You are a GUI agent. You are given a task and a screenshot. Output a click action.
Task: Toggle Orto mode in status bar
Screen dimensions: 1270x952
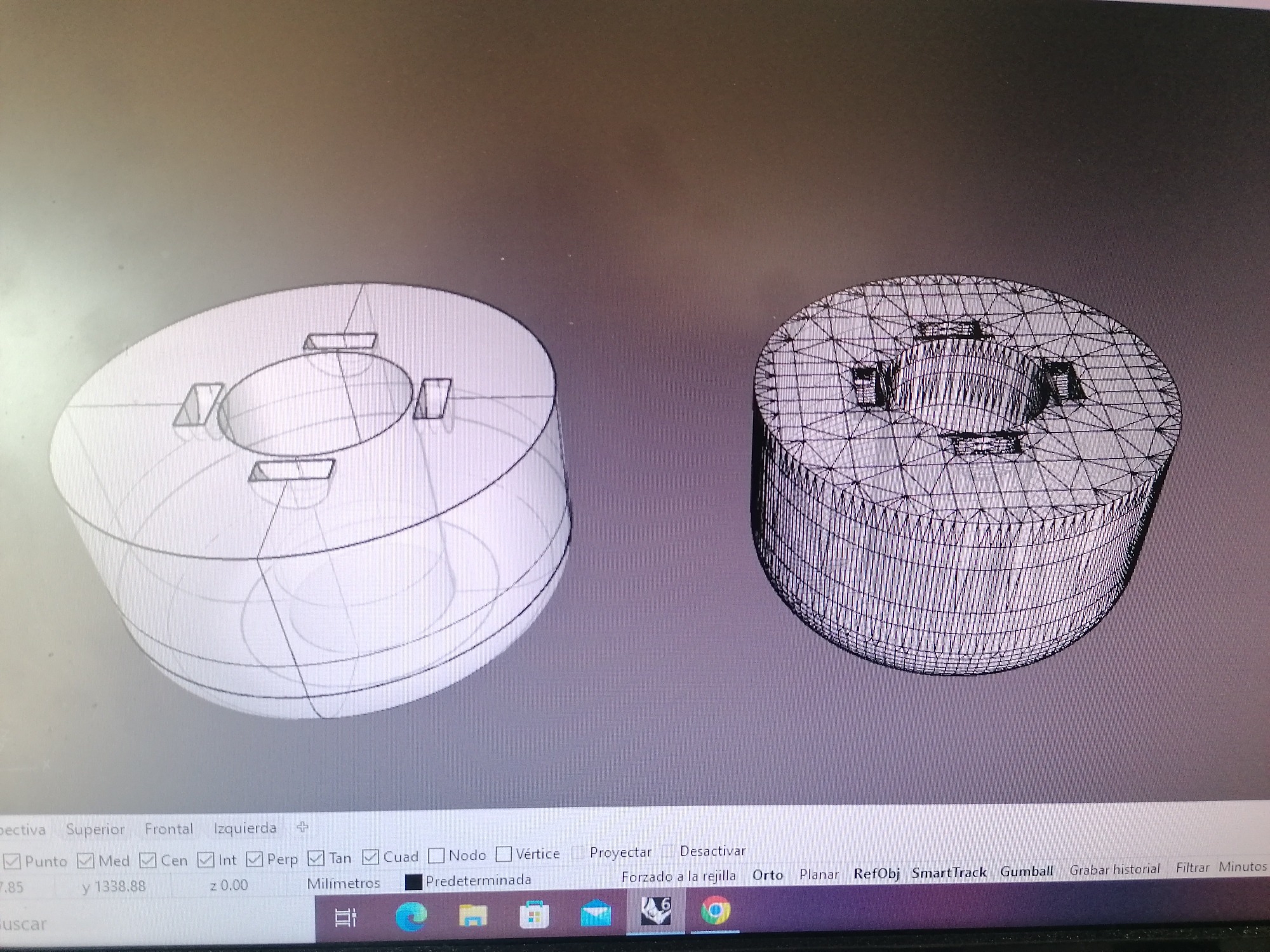tap(768, 875)
